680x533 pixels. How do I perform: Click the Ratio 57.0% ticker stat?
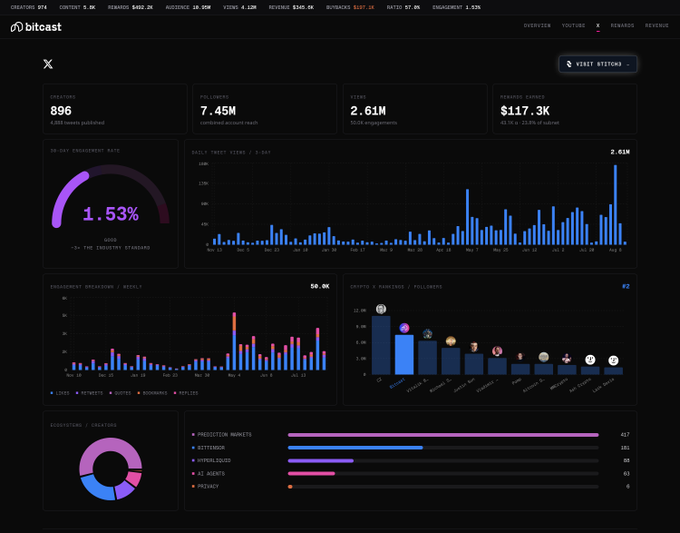pyautogui.click(x=403, y=7)
